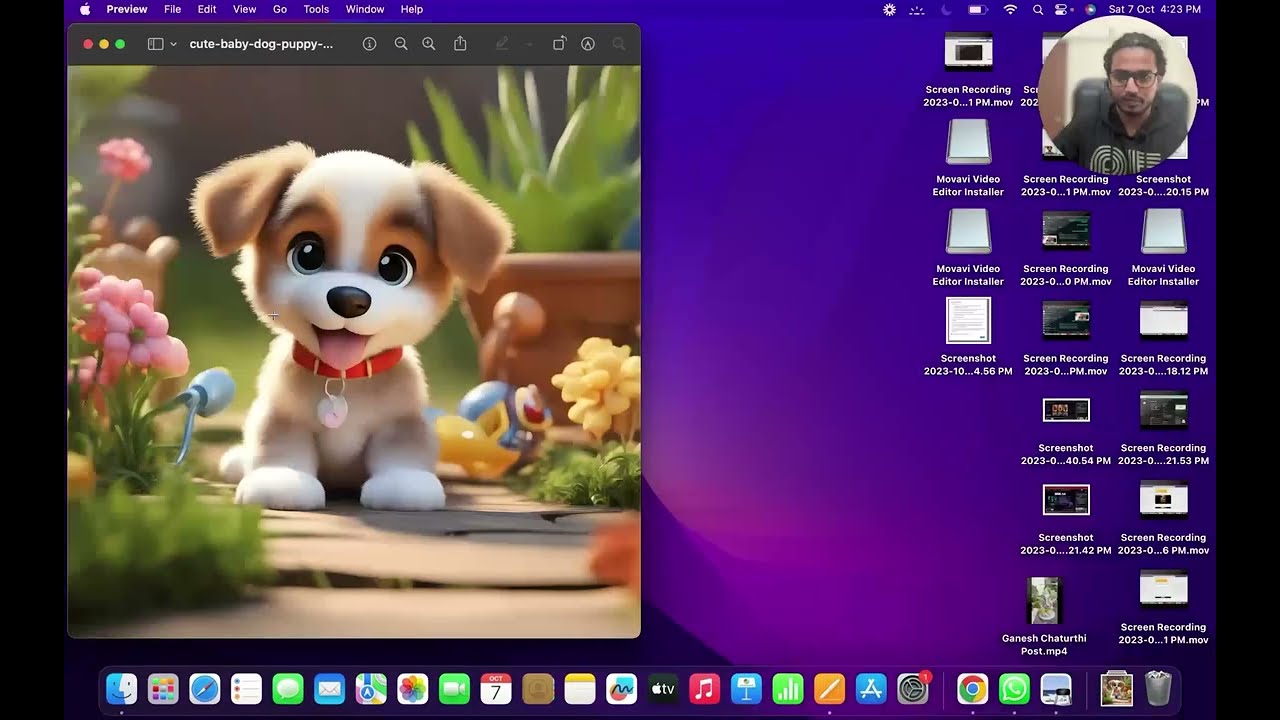
Task: Open the Help menu
Action: [x=412, y=9]
